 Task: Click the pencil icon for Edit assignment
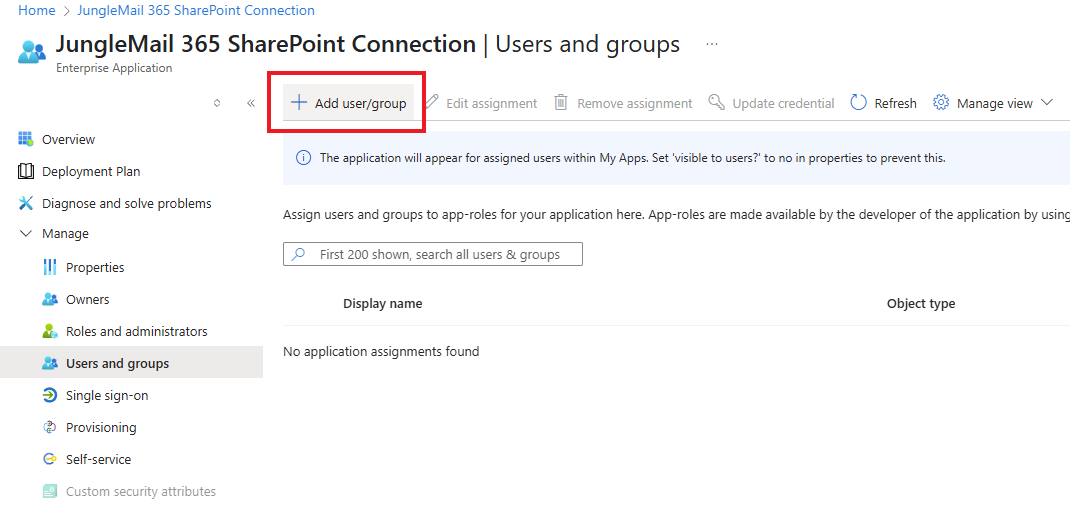coord(431,102)
